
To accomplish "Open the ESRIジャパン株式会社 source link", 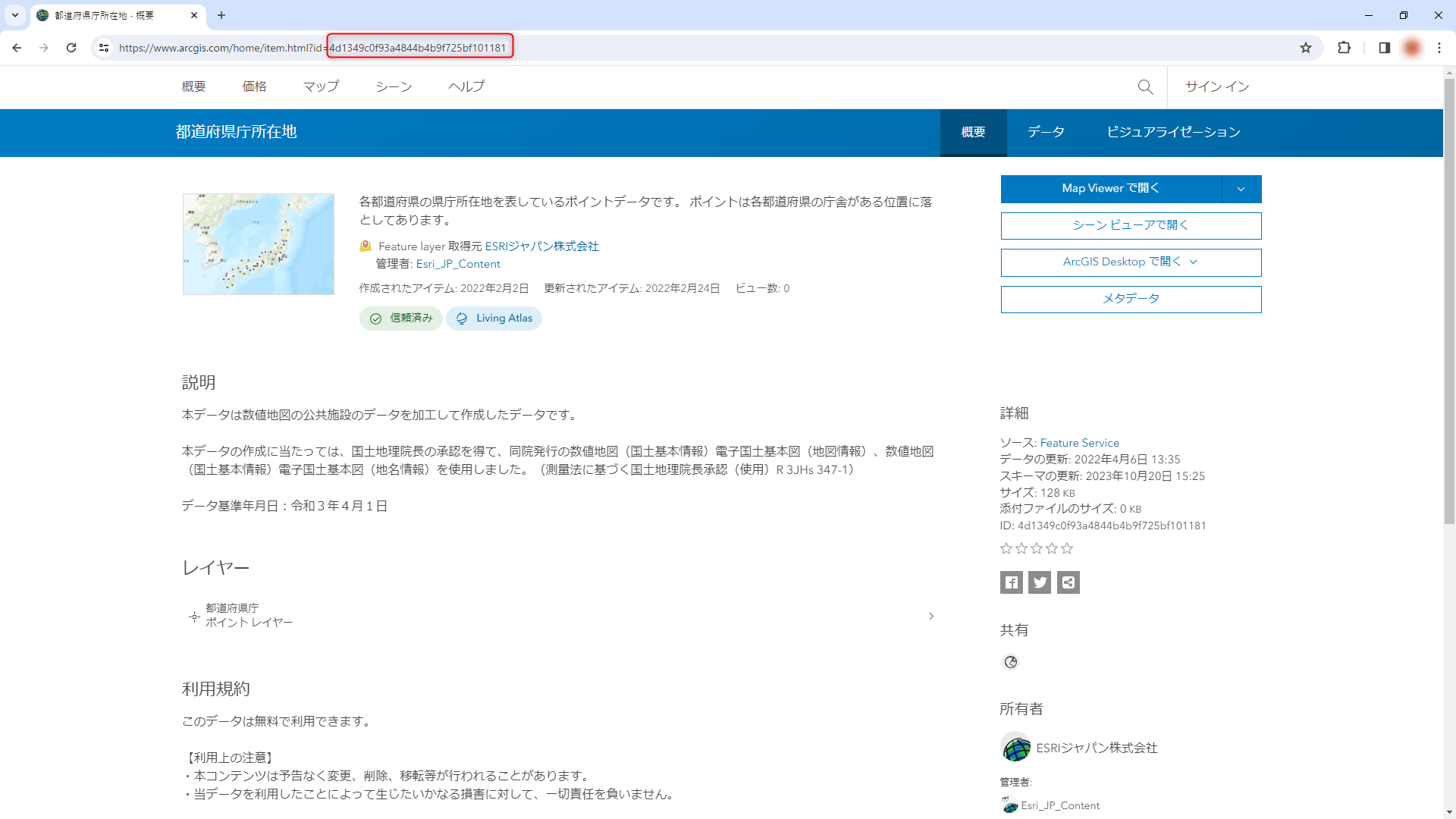I will click(x=542, y=246).
